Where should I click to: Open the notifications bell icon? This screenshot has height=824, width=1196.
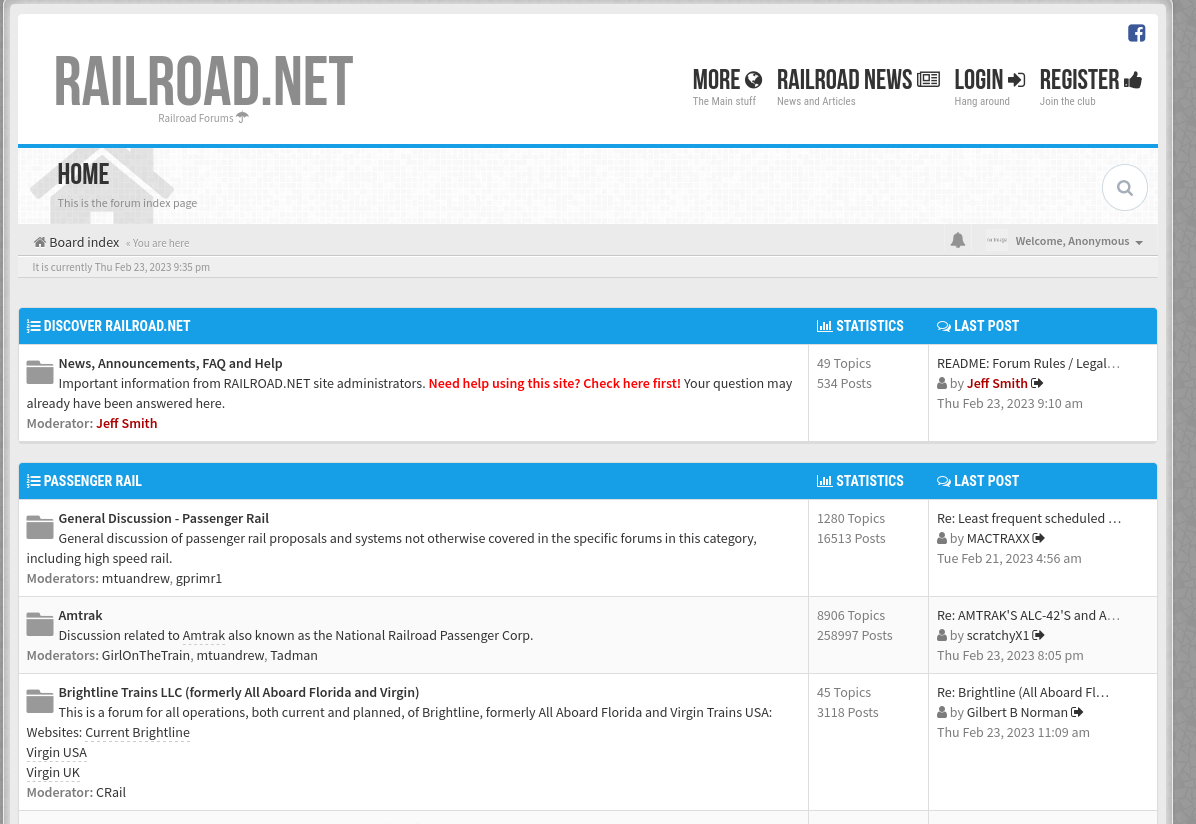pyautogui.click(x=958, y=240)
